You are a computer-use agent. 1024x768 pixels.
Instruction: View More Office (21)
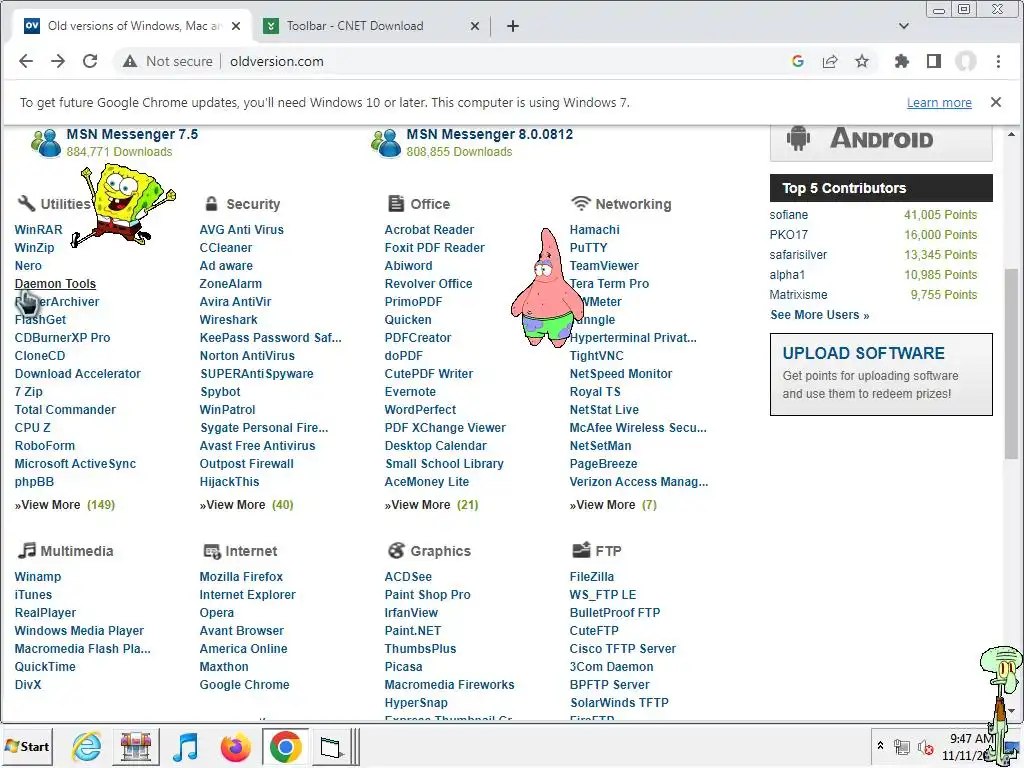click(431, 505)
